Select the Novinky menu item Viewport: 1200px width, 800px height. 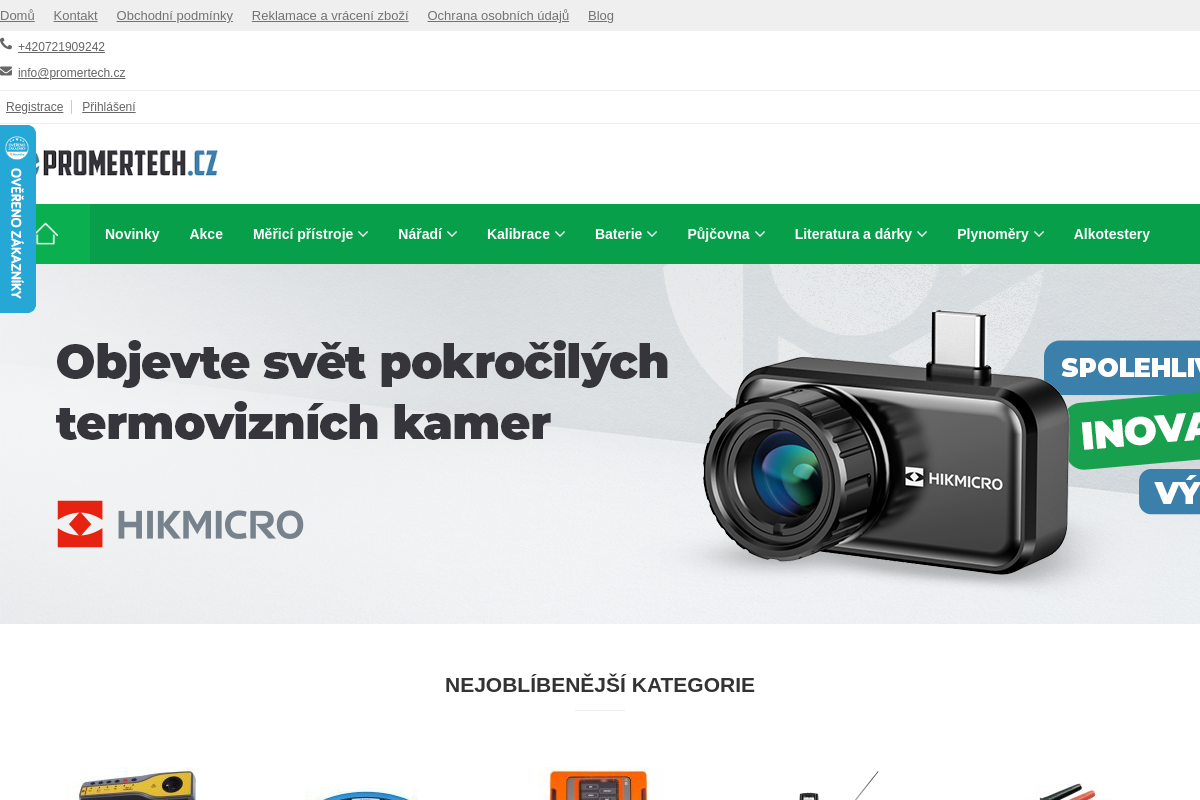tap(131, 233)
